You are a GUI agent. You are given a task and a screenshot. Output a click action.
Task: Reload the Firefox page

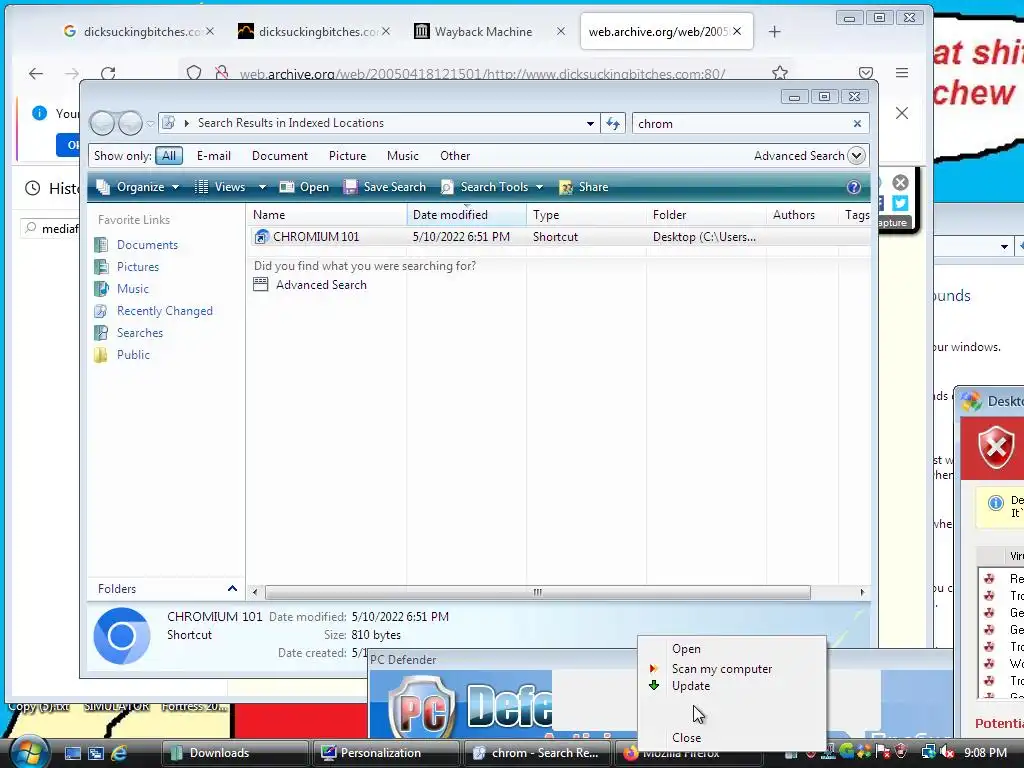[108, 73]
